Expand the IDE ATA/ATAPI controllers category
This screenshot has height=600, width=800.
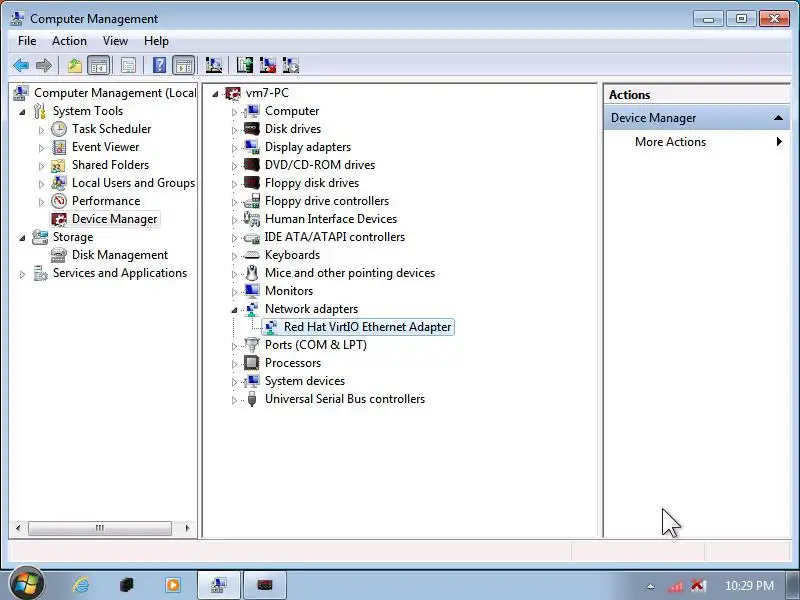(x=234, y=238)
